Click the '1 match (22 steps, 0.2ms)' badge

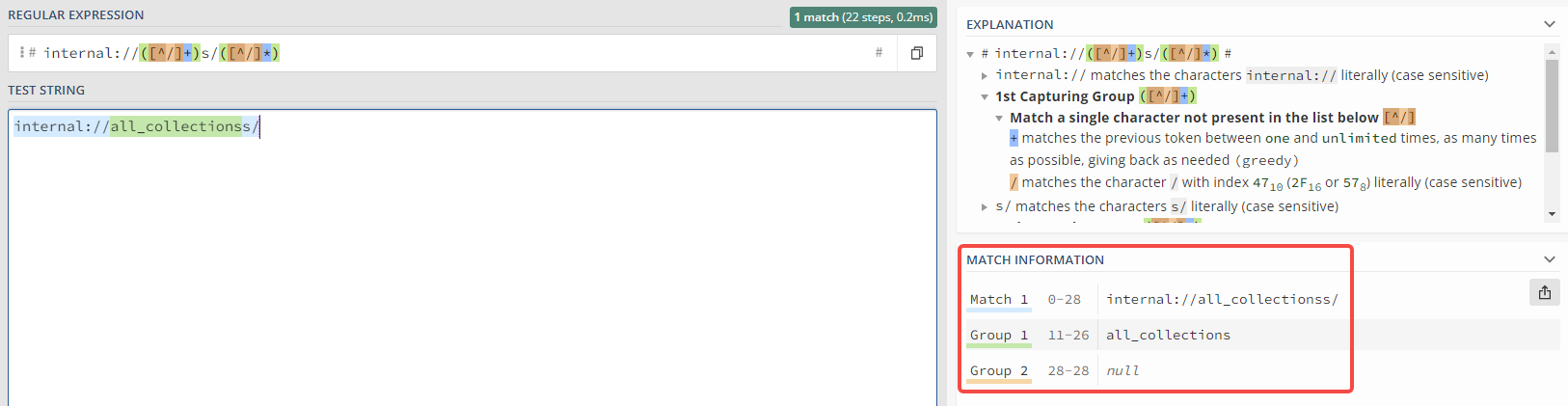tap(863, 16)
